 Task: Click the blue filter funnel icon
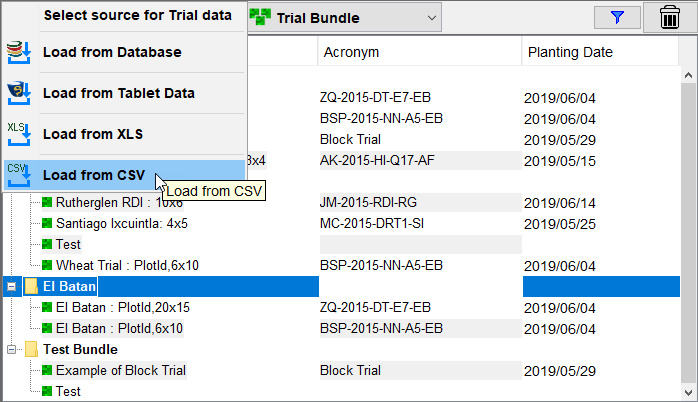(x=617, y=17)
